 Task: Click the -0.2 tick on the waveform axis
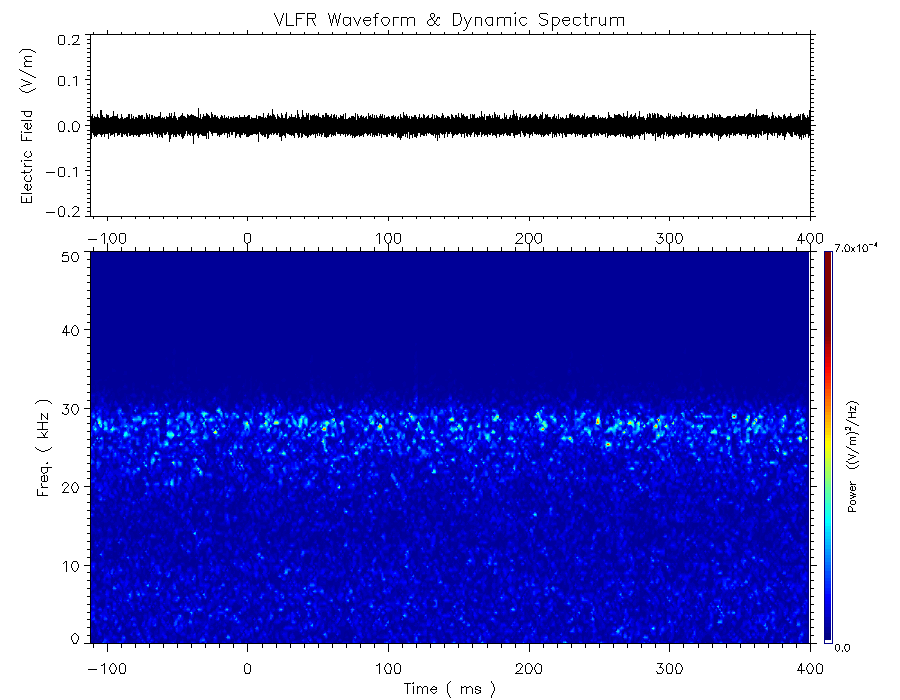tap(66, 211)
